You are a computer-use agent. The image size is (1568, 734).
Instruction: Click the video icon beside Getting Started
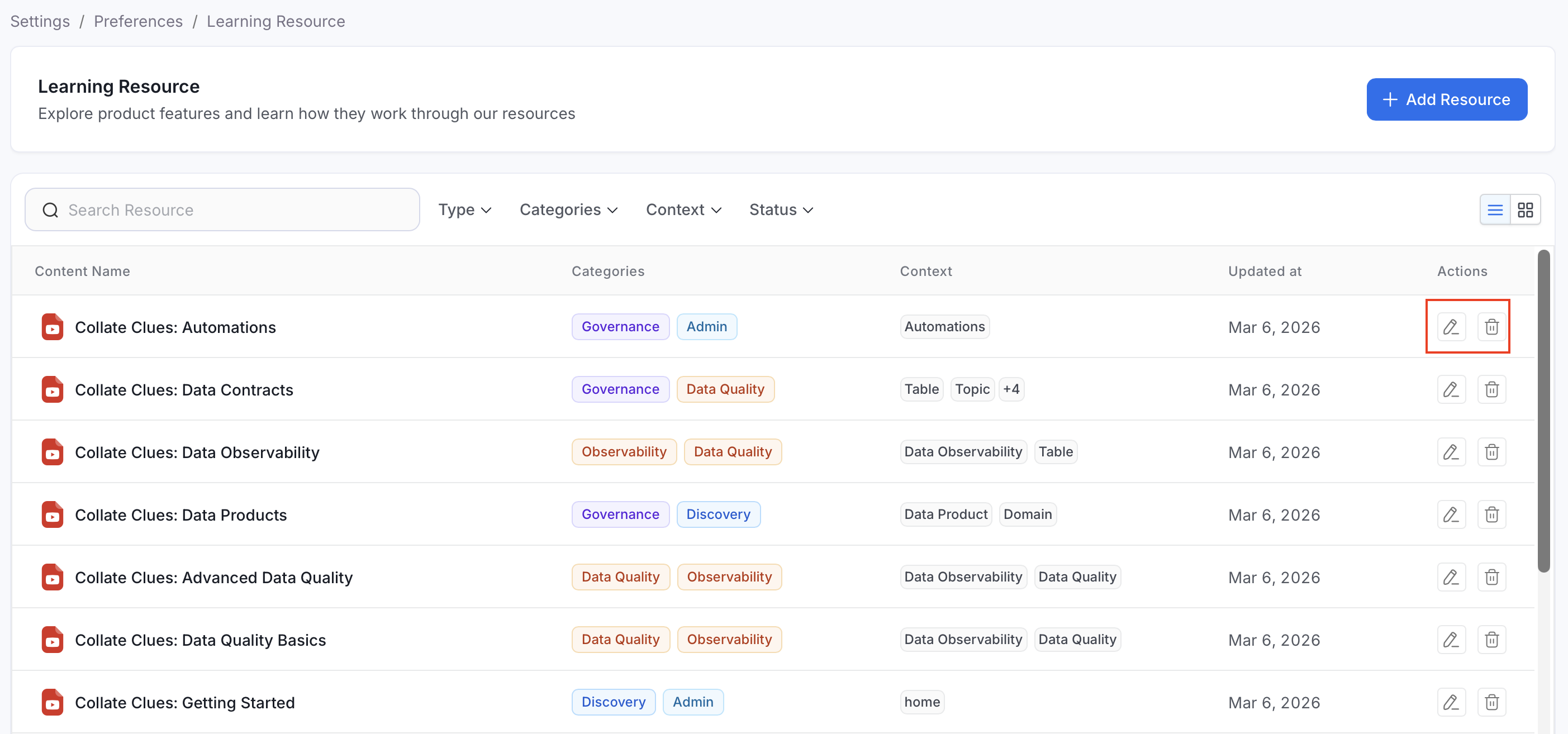tap(53, 702)
